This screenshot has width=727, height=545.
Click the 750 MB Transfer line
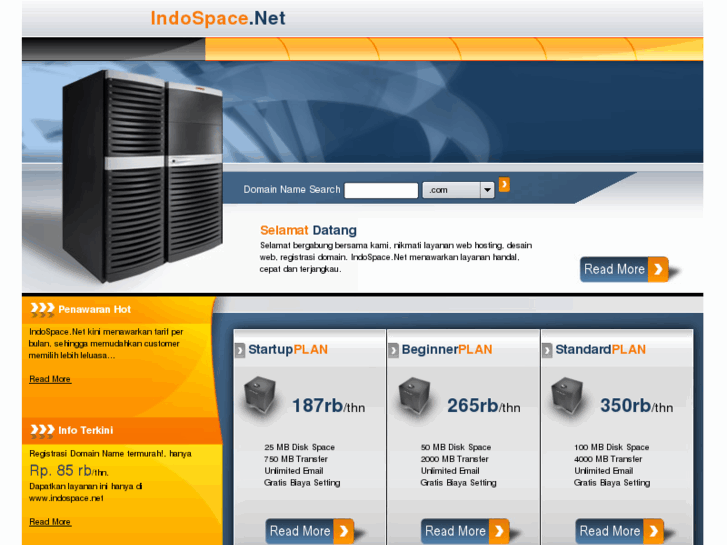click(296, 459)
